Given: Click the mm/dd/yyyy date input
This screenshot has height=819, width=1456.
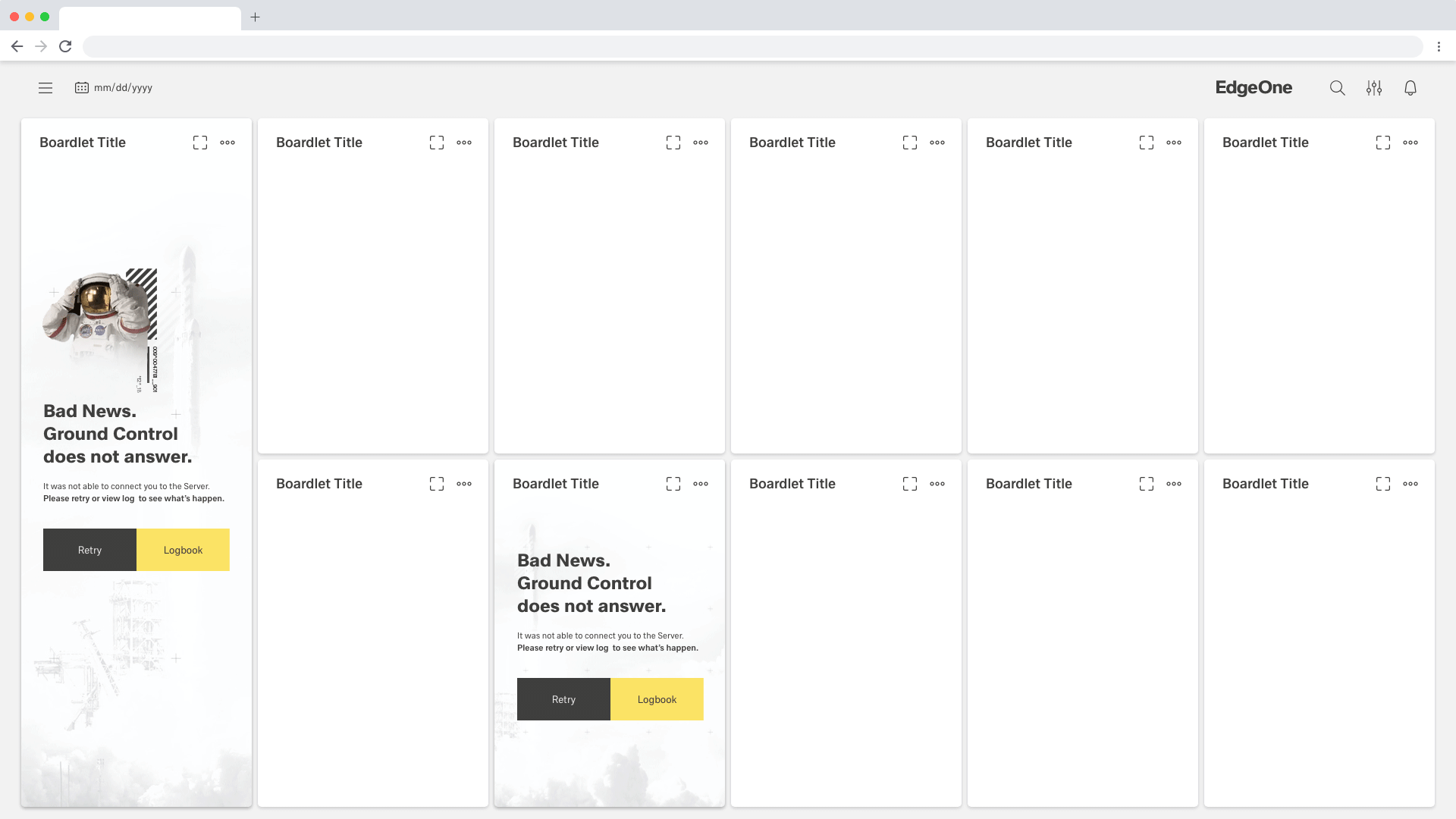Looking at the screenshot, I should click(123, 88).
